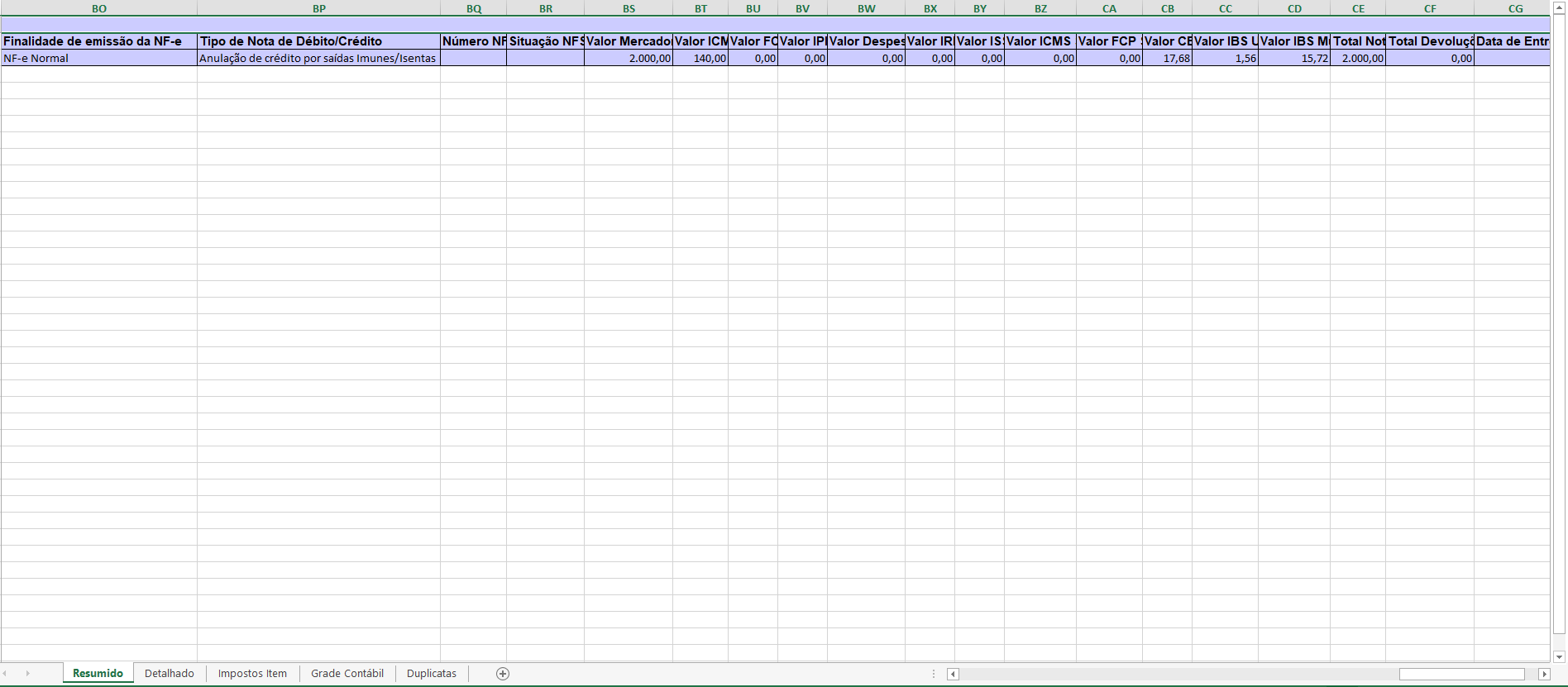Select the 'Valor Despes' header cell
This screenshot has height=687, width=1568.
[x=867, y=41]
